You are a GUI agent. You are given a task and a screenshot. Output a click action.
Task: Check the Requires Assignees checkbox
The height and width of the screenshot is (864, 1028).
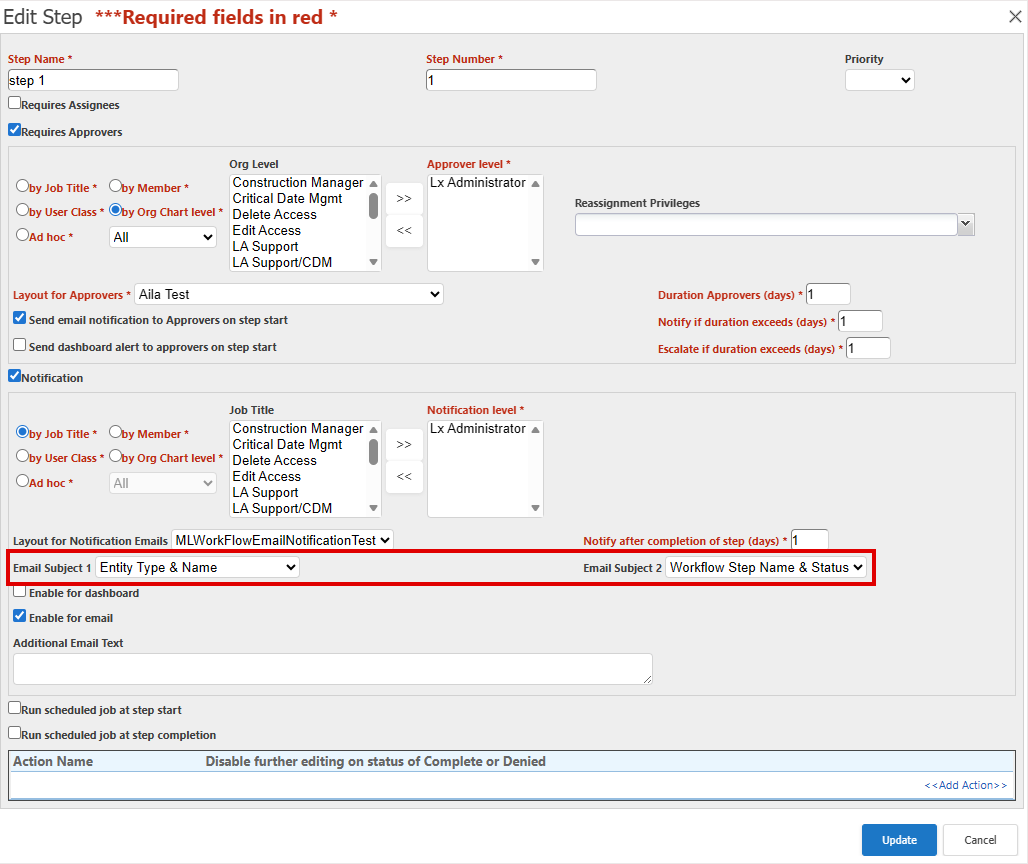pos(14,103)
